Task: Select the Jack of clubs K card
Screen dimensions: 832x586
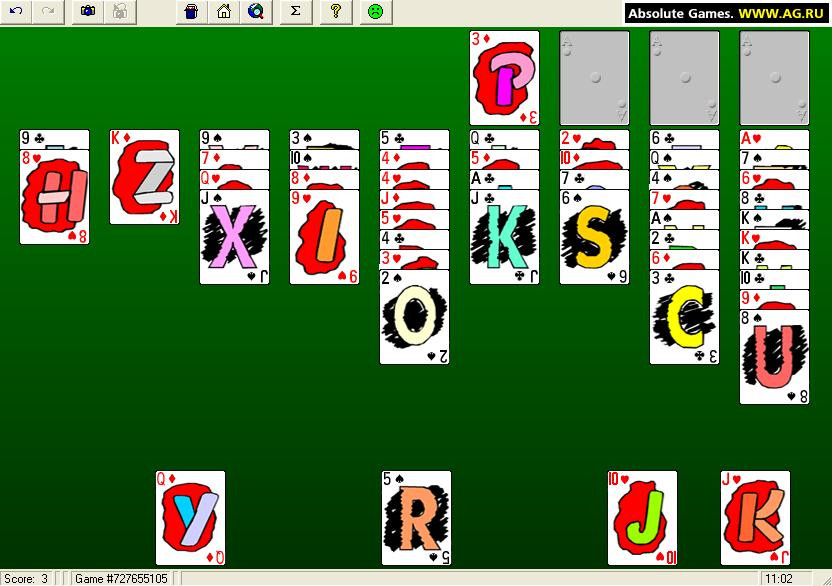Action: click(504, 237)
